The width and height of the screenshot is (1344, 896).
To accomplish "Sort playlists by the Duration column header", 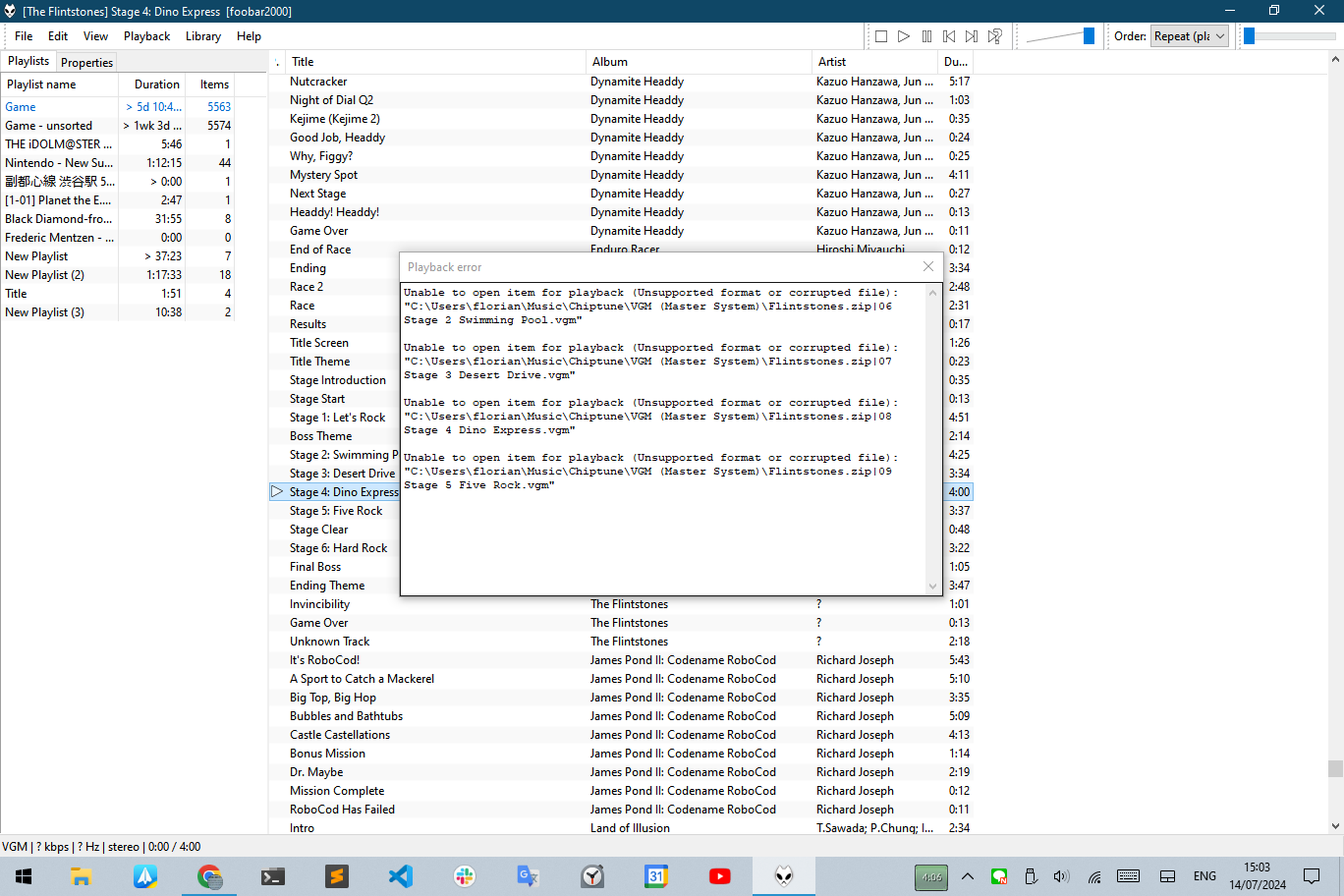I will 157,84.
